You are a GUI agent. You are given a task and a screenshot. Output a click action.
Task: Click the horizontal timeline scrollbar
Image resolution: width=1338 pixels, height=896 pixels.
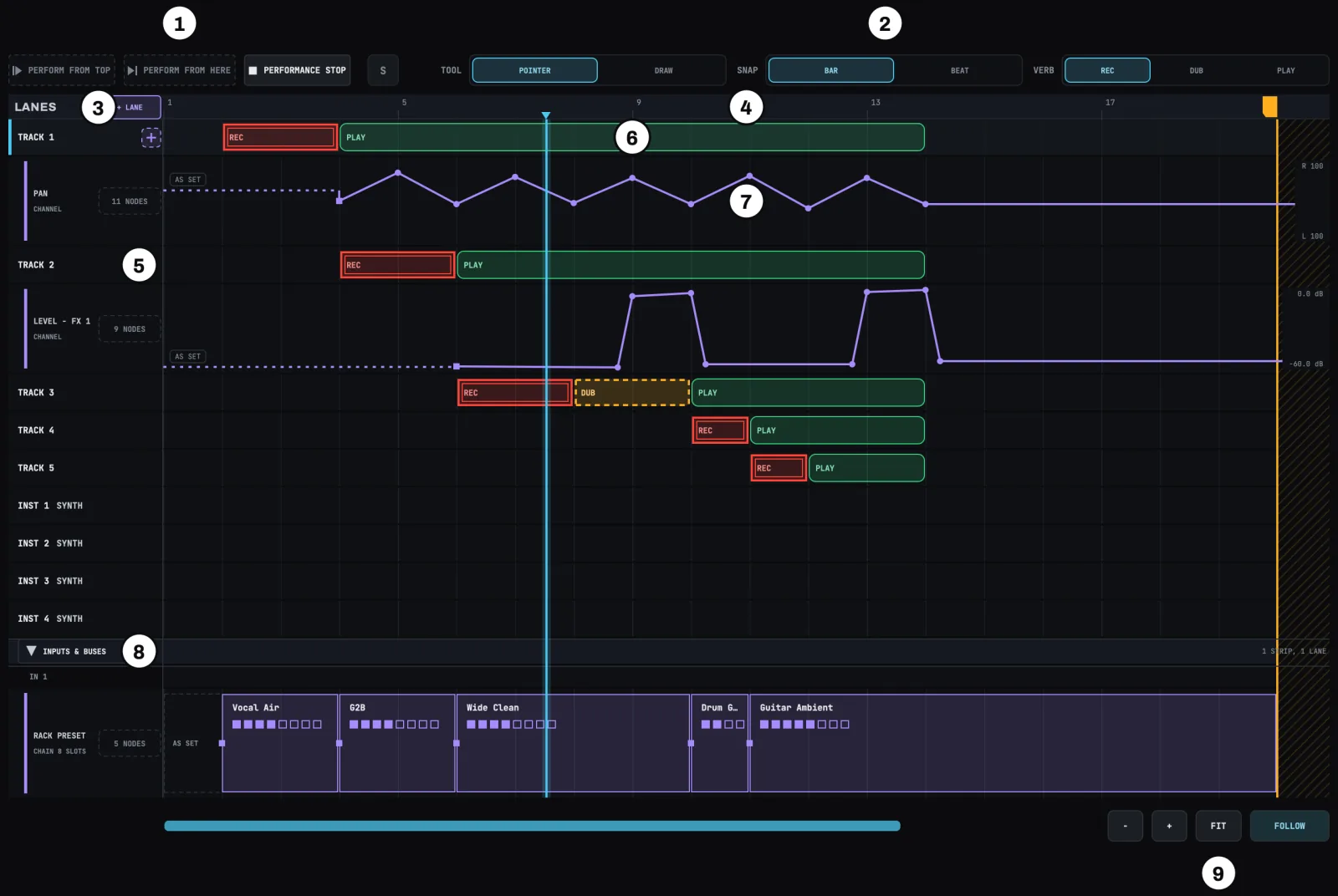pyautogui.click(x=532, y=826)
